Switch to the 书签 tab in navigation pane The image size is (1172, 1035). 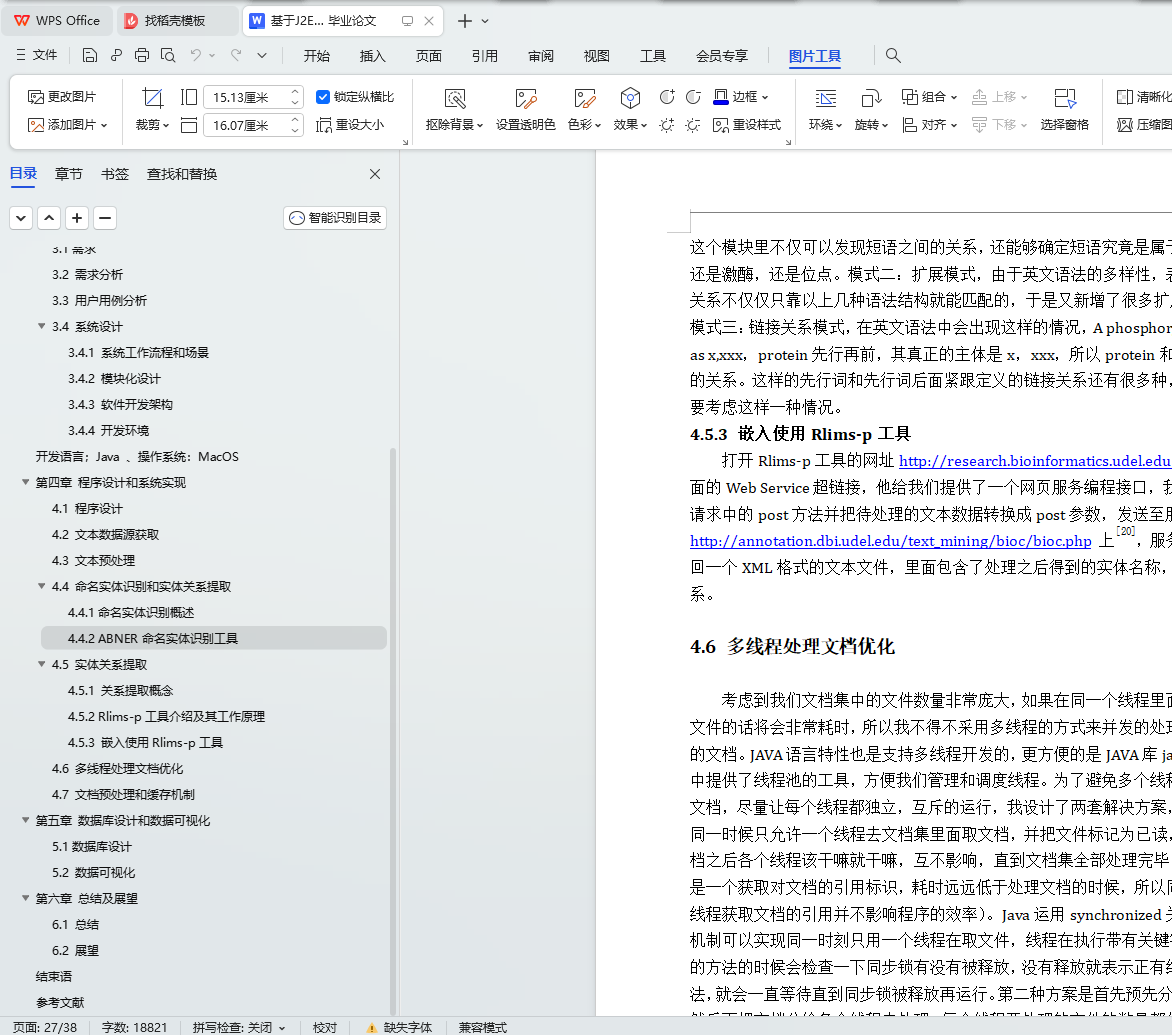(x=115, y=174)
